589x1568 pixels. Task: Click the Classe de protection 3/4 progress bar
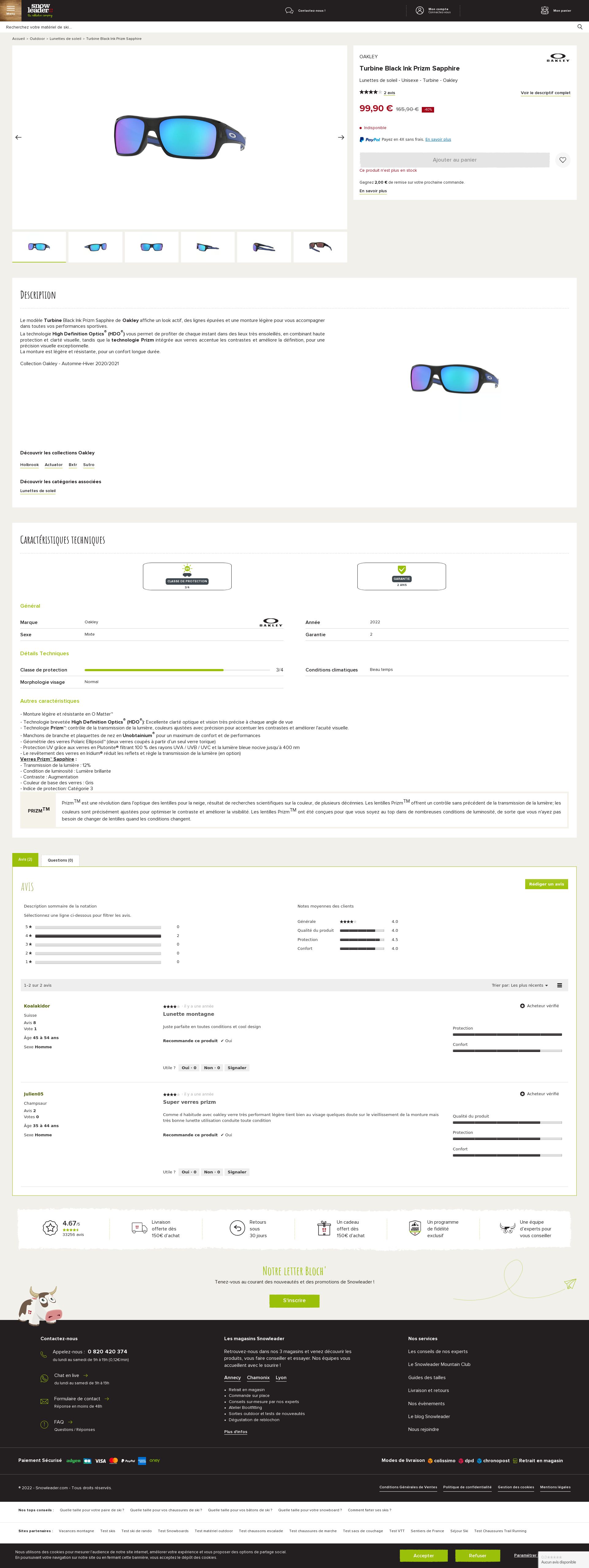177,670
